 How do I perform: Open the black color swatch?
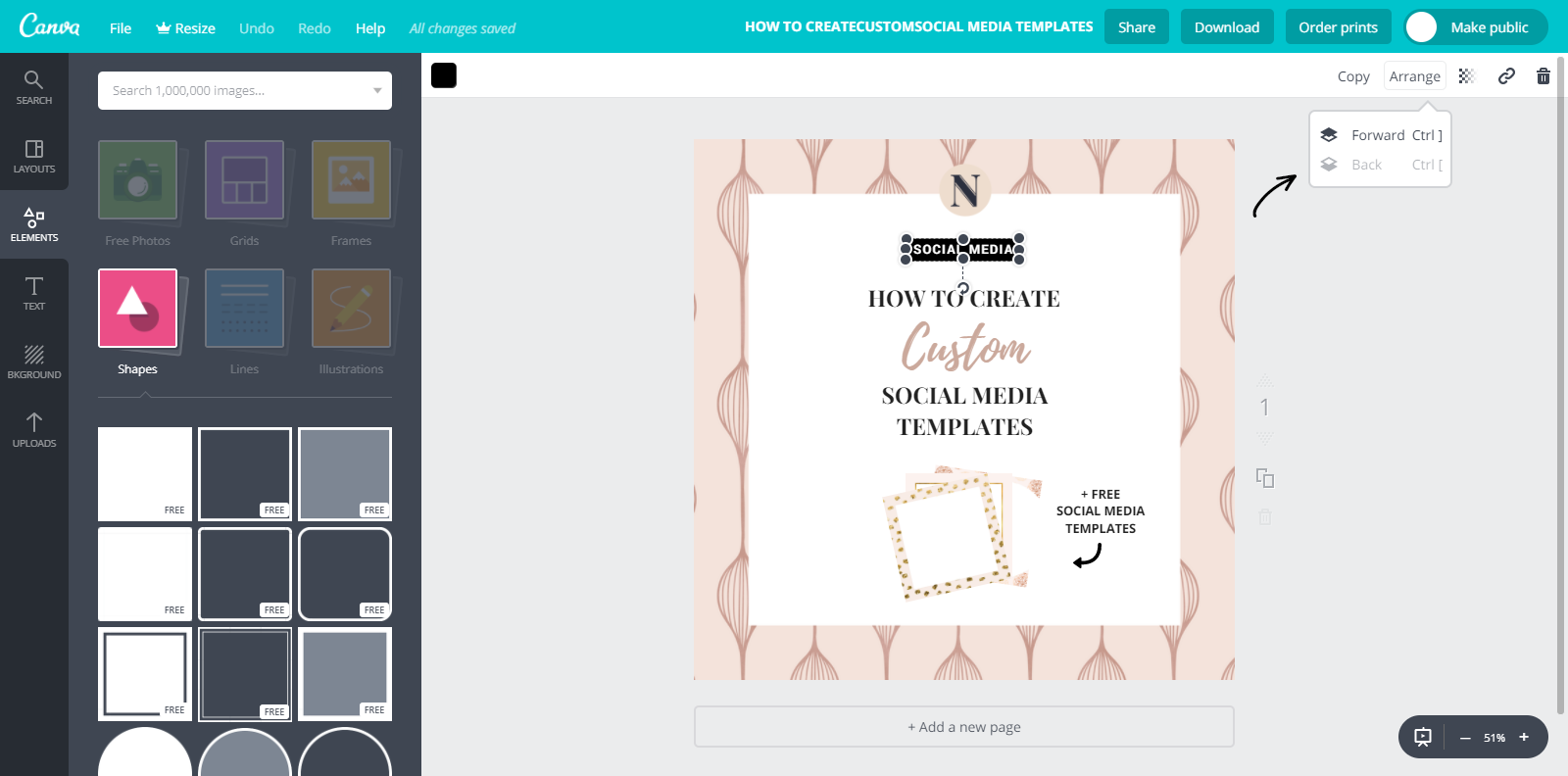[x=444, y=75]
